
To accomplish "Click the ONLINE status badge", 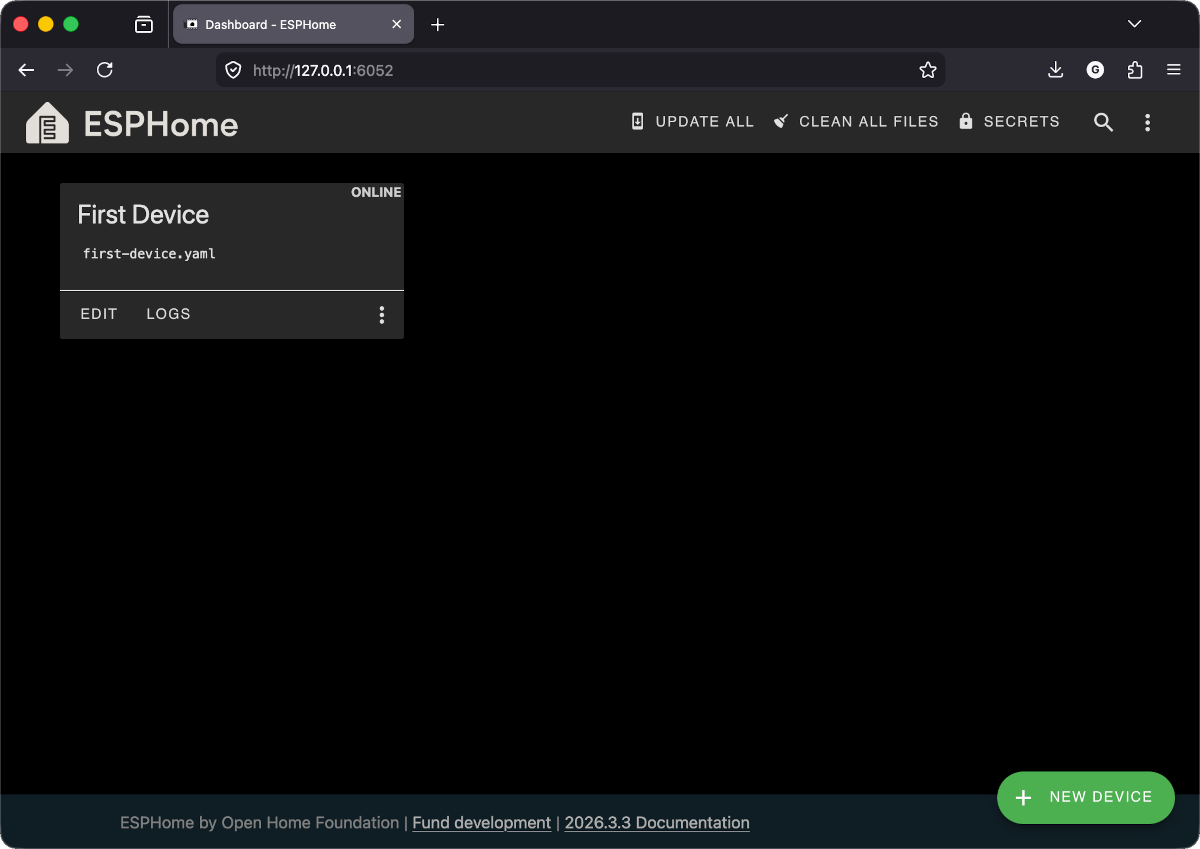I will tap(376, 192).
